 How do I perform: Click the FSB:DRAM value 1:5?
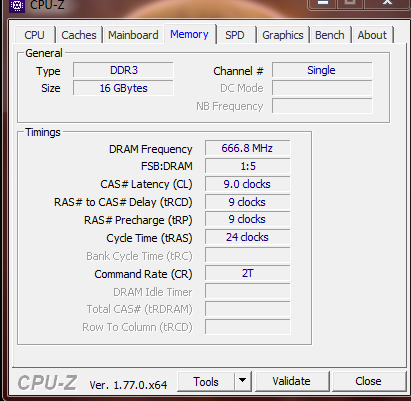[247, 166]
